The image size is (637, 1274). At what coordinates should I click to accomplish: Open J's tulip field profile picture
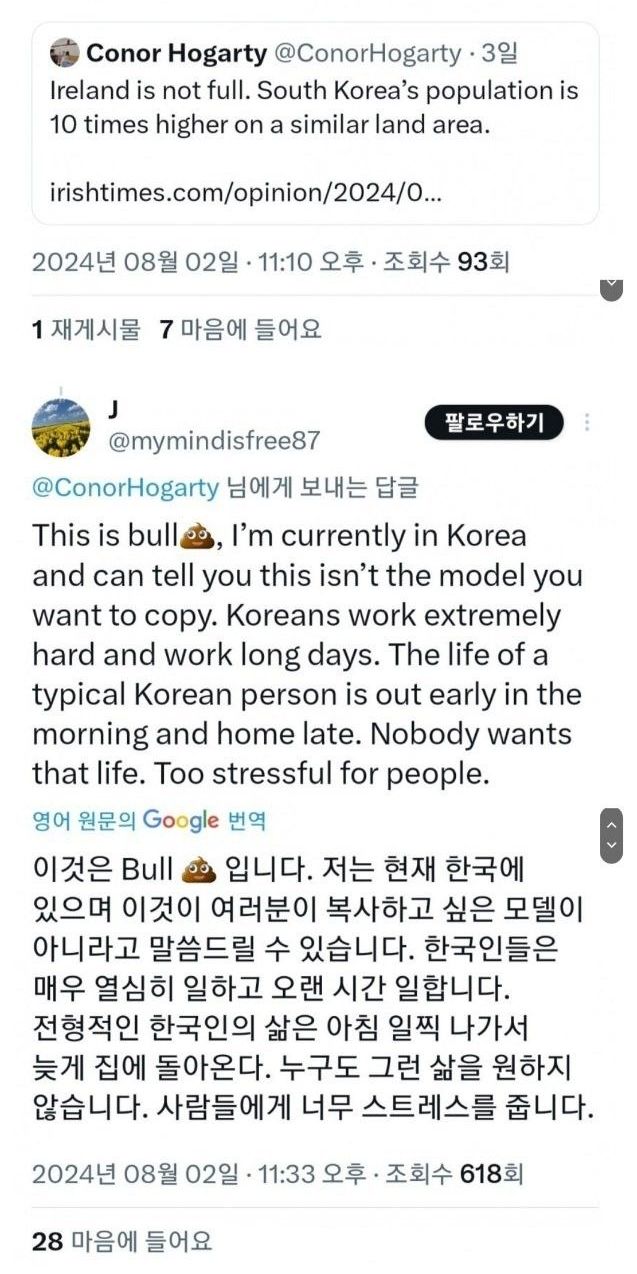tap(61, 425)
